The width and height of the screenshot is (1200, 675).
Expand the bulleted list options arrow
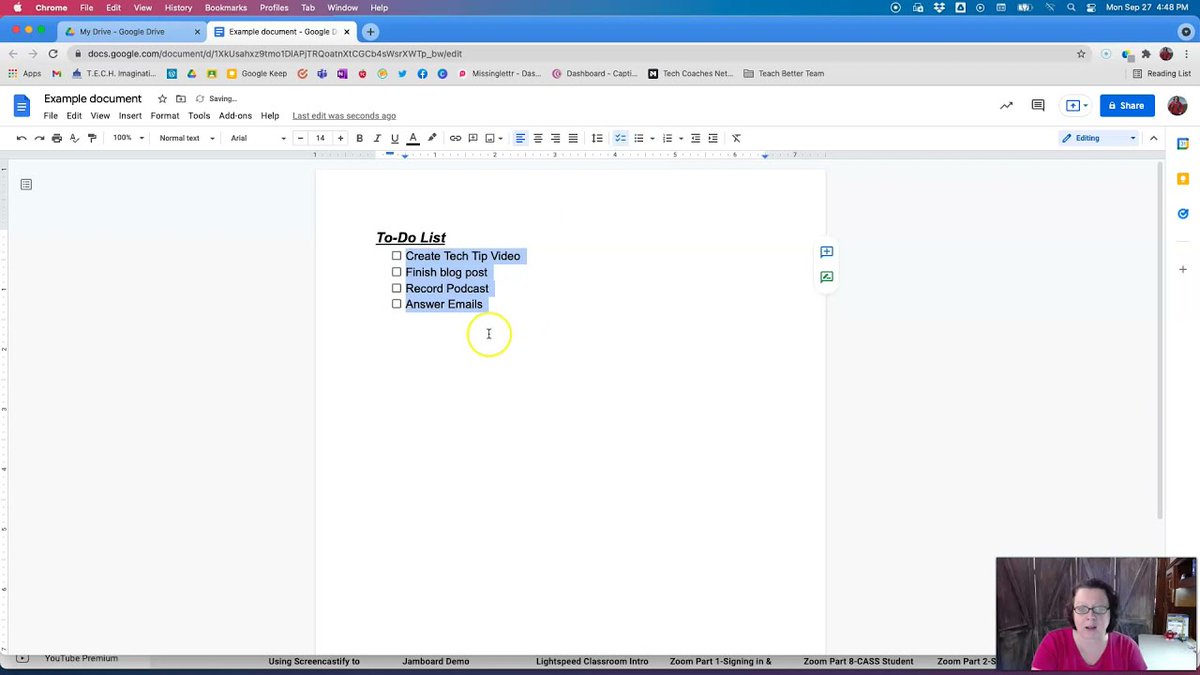pos(652,138)
